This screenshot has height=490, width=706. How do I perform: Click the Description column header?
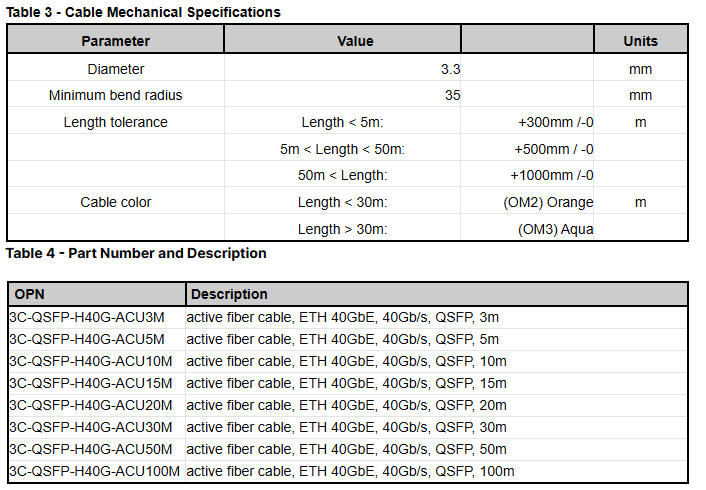229,294
